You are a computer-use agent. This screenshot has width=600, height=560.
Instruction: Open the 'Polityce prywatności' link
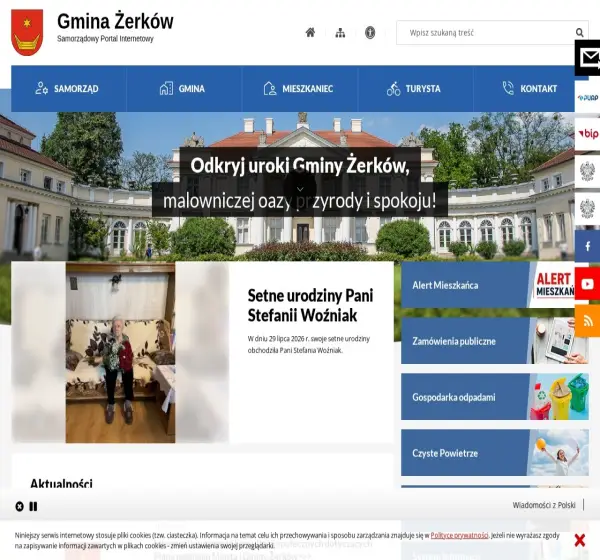(x=459, y=535)
